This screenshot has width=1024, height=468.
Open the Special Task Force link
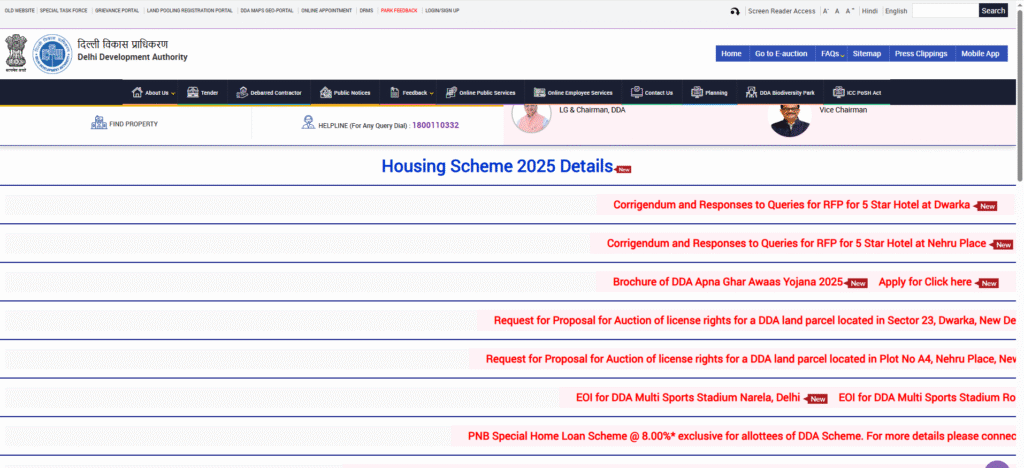pyautogui.click(x=63, y=10)
